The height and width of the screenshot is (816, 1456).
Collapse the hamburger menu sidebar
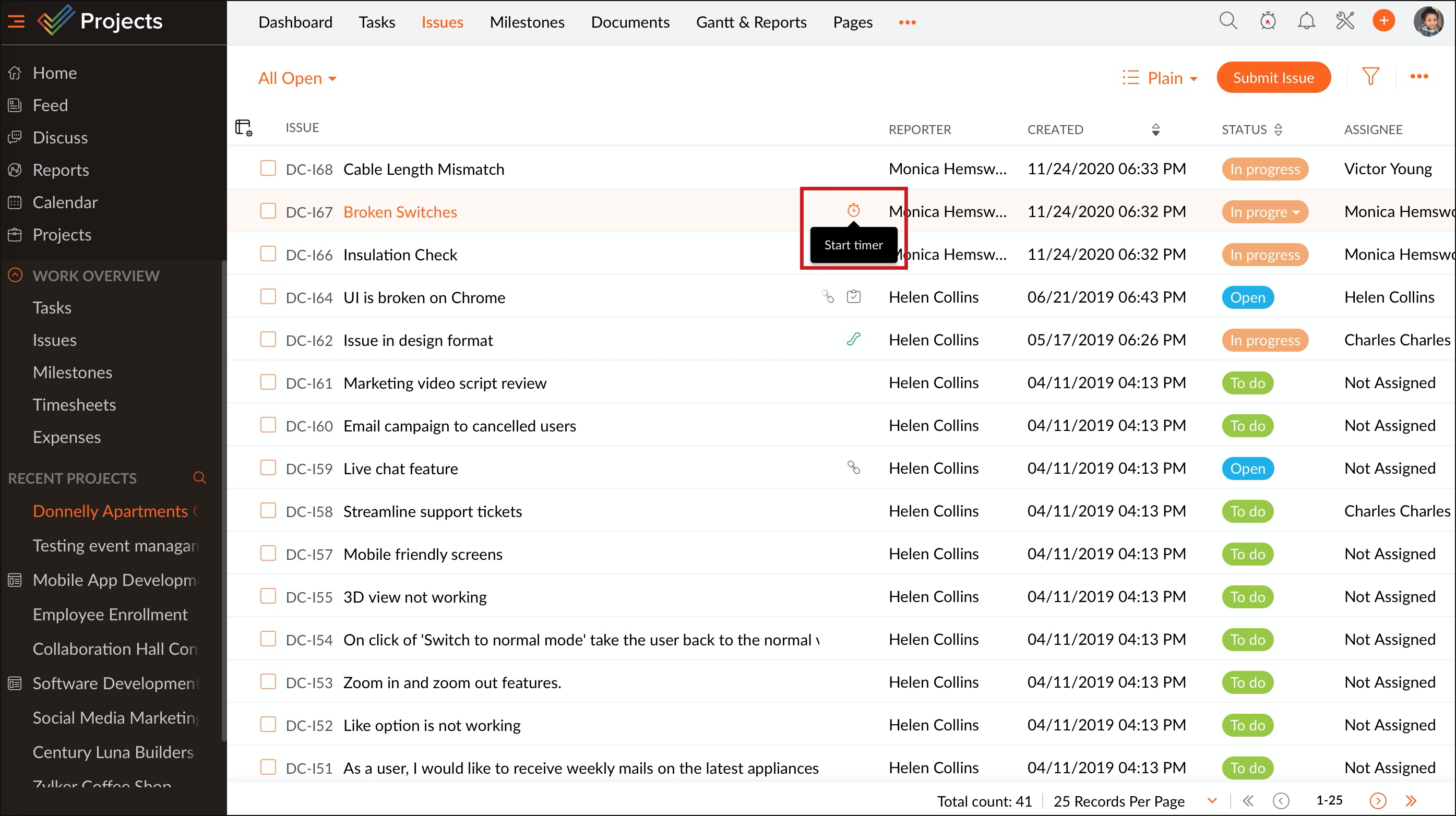click(x=16, y=21)
